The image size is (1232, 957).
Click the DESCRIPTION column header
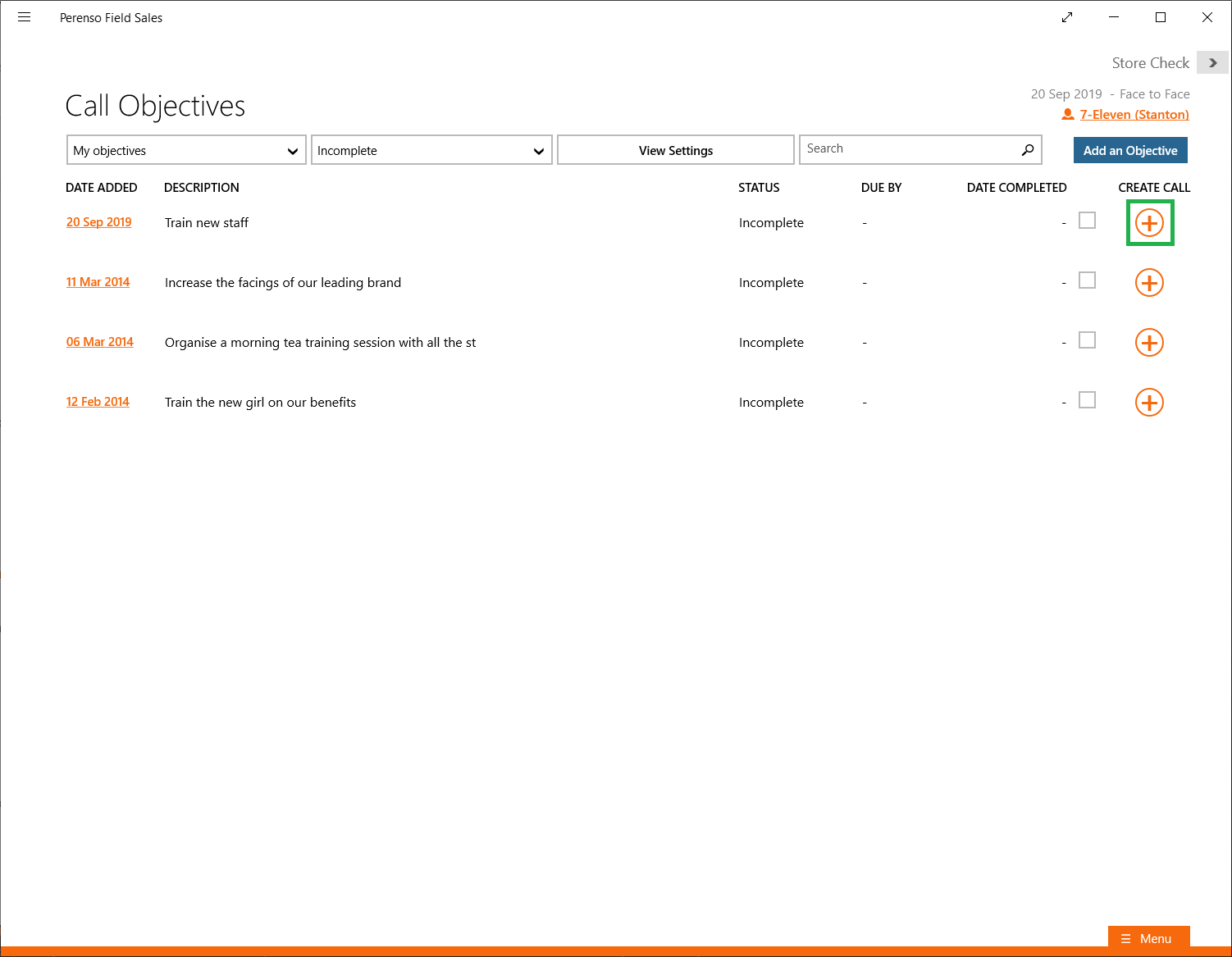tap(202, 188)
